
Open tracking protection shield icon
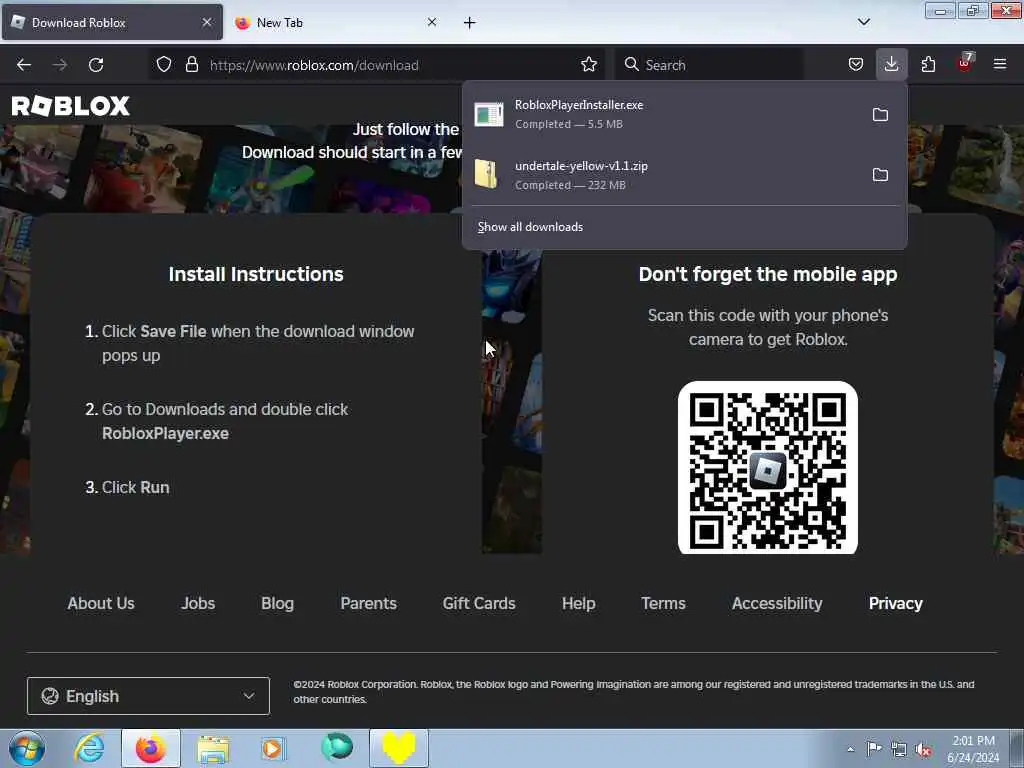pyautogui.click(x=164, y=65)
